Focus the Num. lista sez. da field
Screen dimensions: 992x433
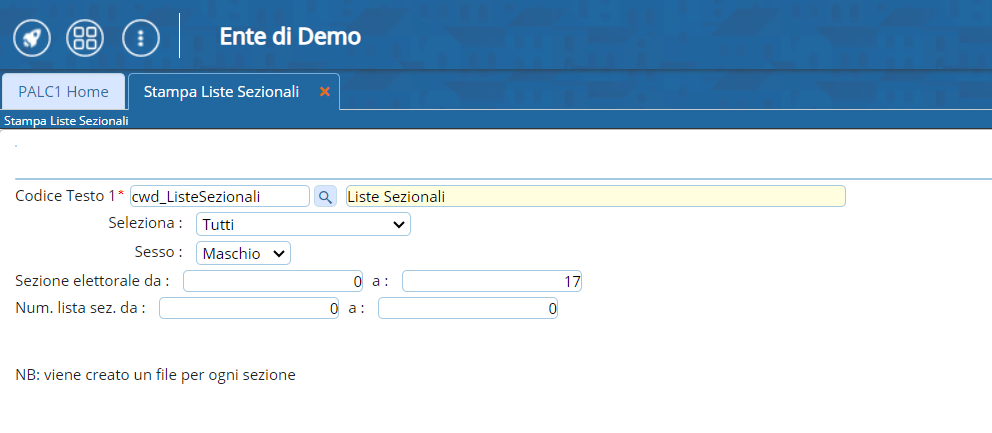[x=249, y=308]
